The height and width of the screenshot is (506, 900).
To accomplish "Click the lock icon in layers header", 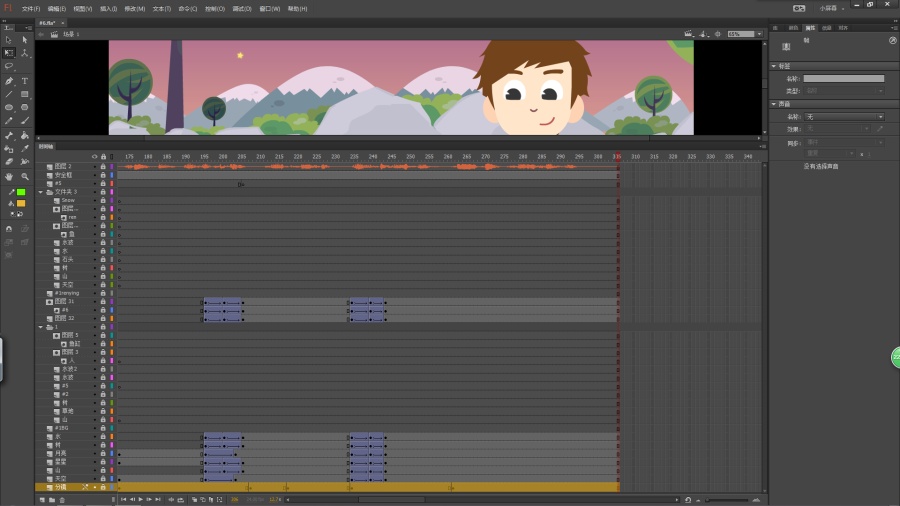I will 103,157.
